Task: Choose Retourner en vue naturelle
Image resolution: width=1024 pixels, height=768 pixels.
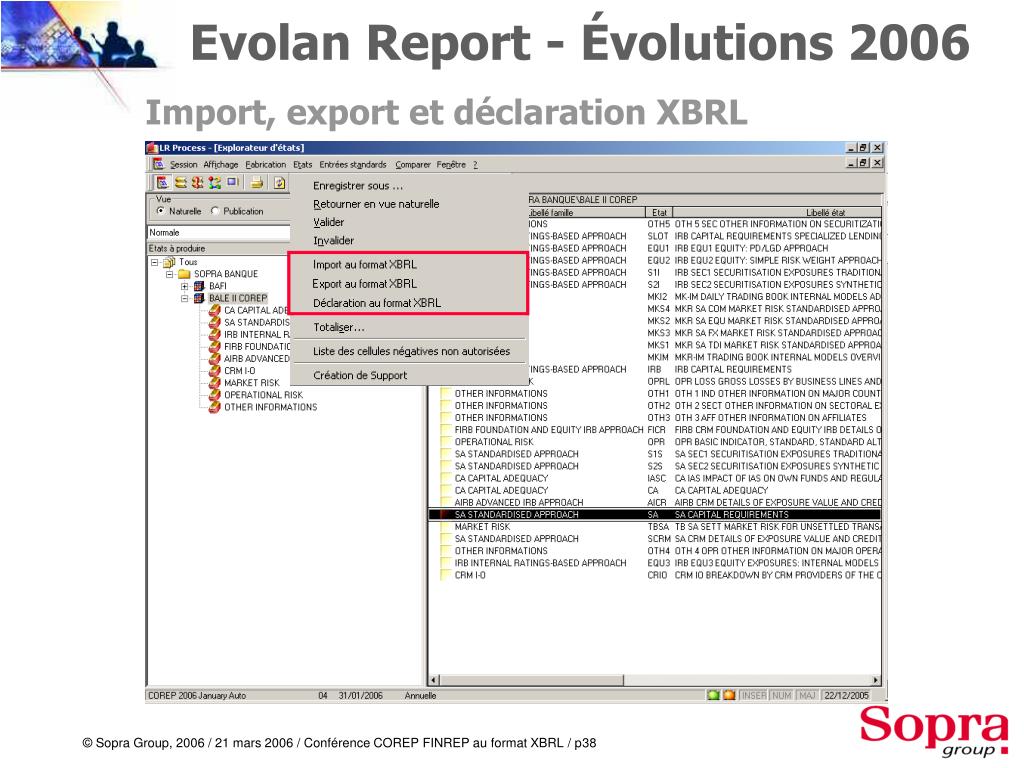Action: click(x=376, y=204)
